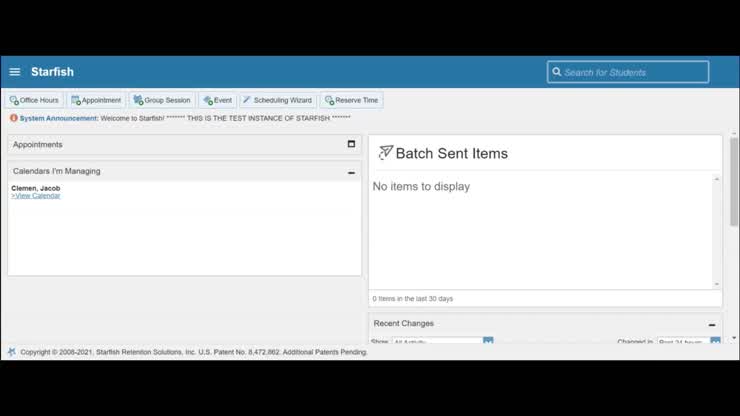
Task: Create a Group Session
Action: point(162,100)
